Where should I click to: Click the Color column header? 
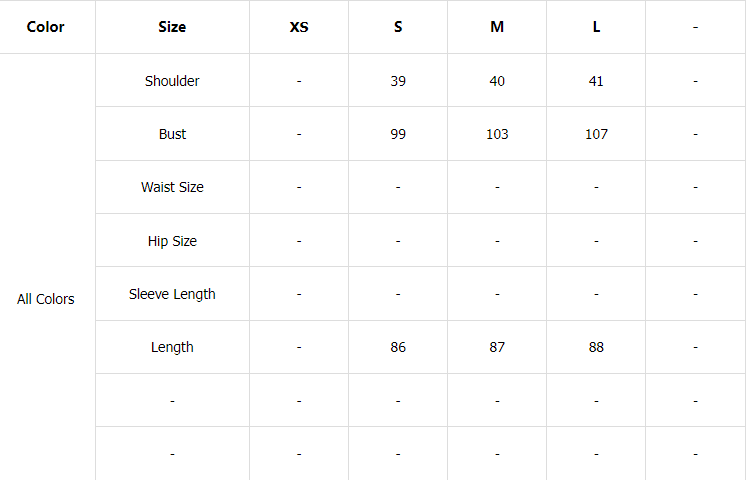pyautogui.click(x=46, y=27)
